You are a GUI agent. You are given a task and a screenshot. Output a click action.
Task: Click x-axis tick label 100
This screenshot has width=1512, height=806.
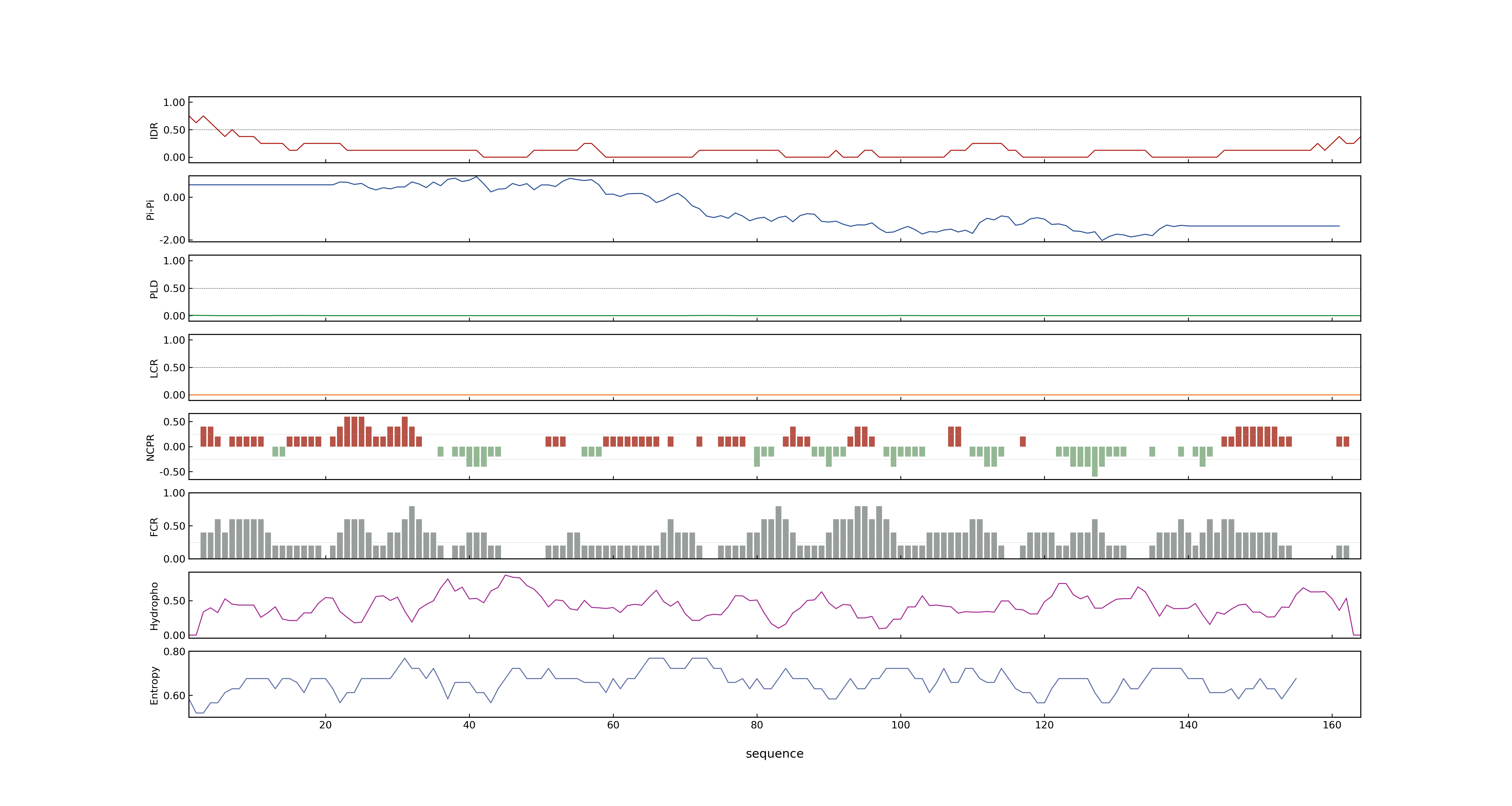click(900, 725)
